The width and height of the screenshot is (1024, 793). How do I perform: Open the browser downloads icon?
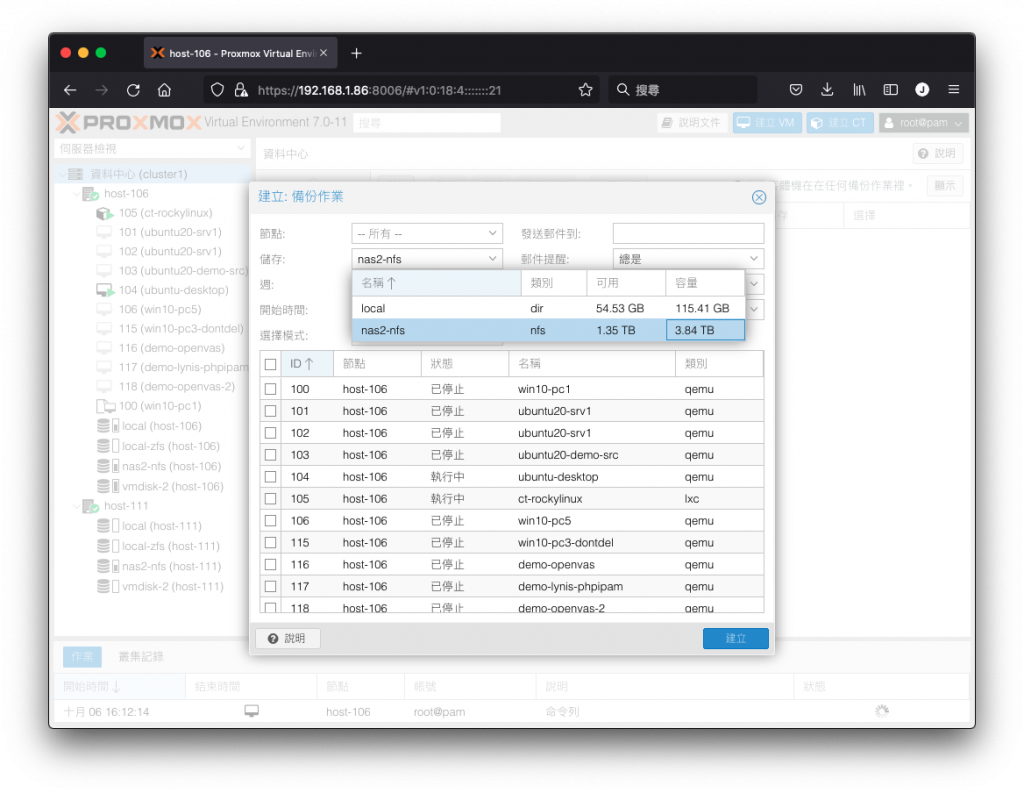pos(827,89)
